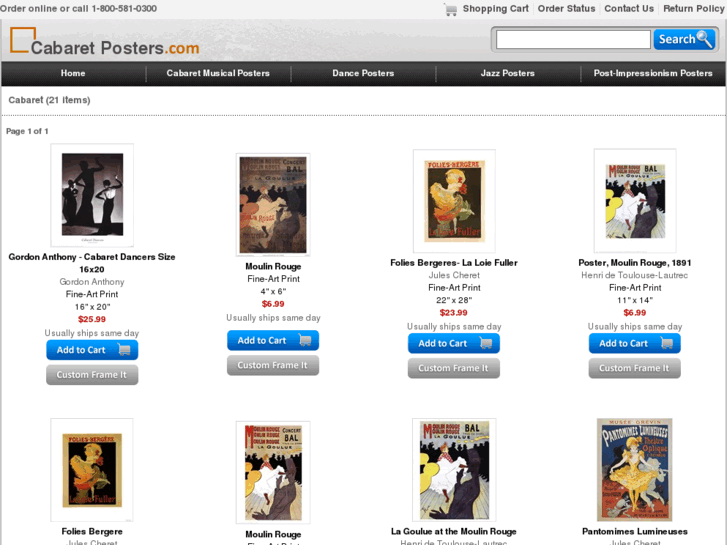
Task: Open the Gordon Anthony Cabaret Dancers thumbnail
Action: tap(92, 195)
